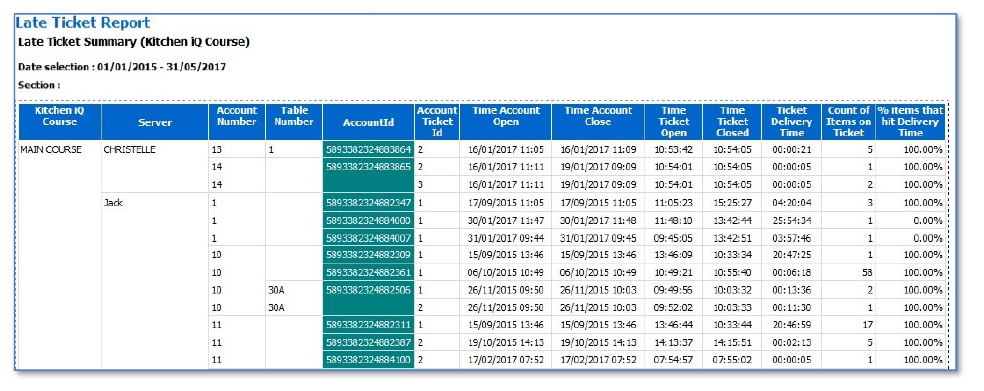Click the Kitchen iQ Course column header
Image resolution: width=984 pixels, height=391 pixels.
coord(60,122)
